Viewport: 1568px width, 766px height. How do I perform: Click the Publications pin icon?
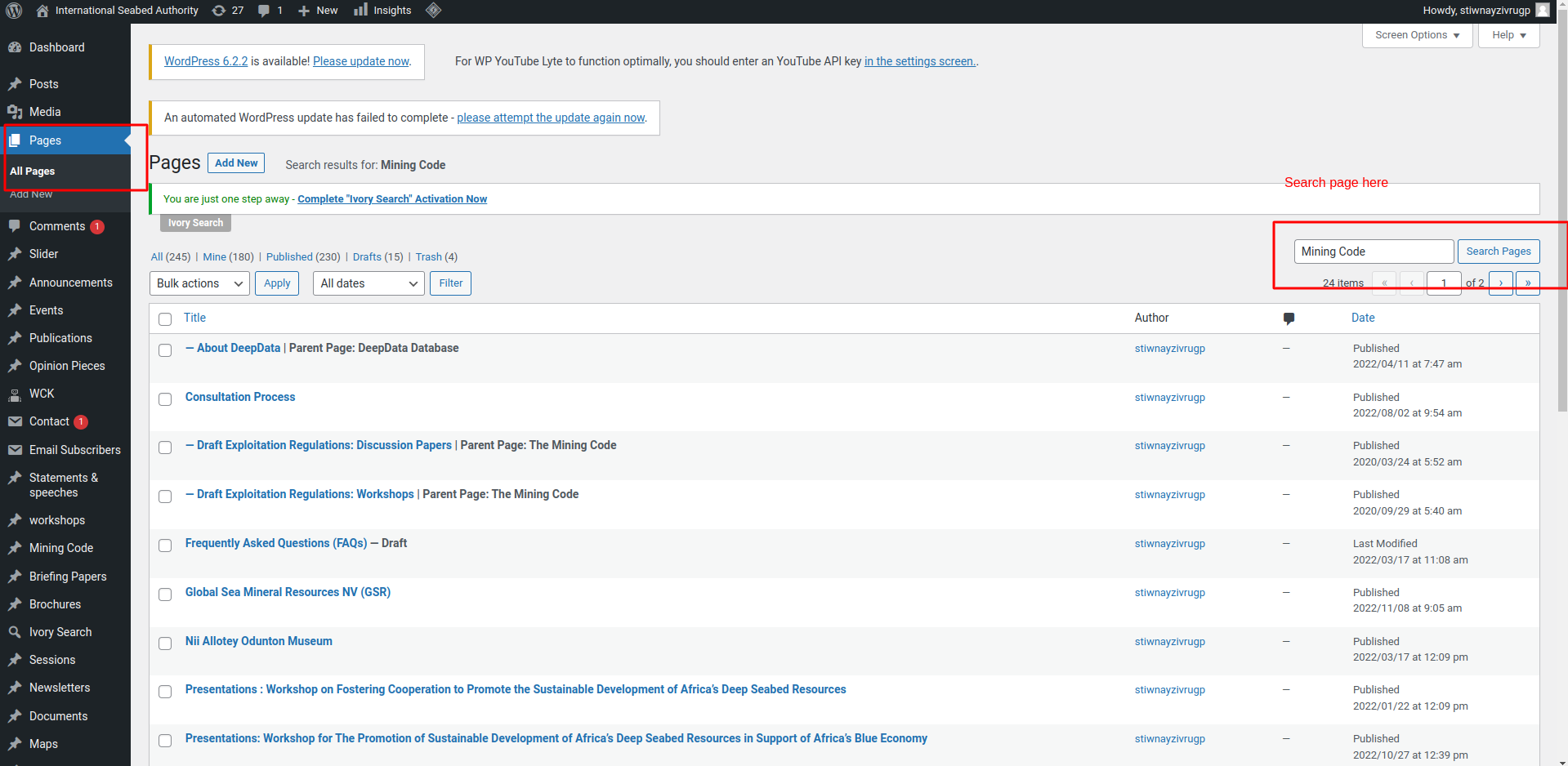click(x=15, y=338)
